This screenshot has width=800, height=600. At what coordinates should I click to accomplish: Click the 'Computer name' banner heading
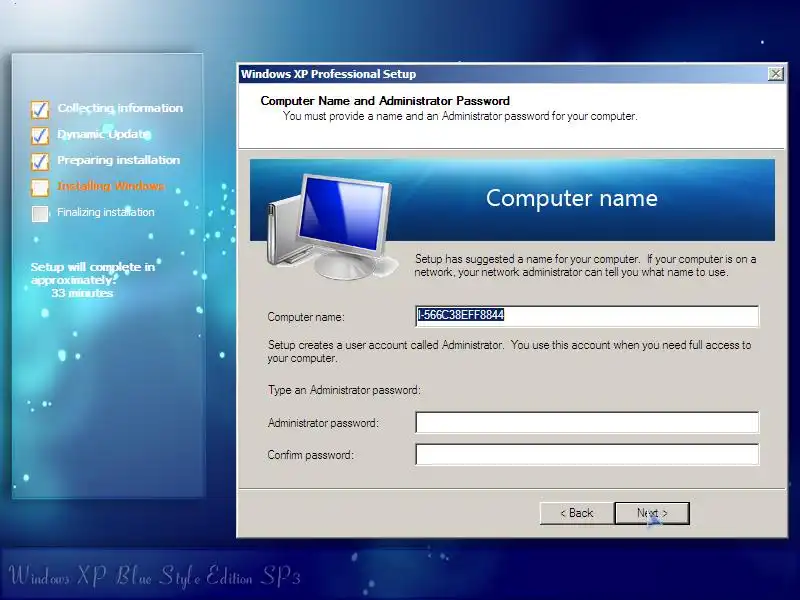pos(571,198)
